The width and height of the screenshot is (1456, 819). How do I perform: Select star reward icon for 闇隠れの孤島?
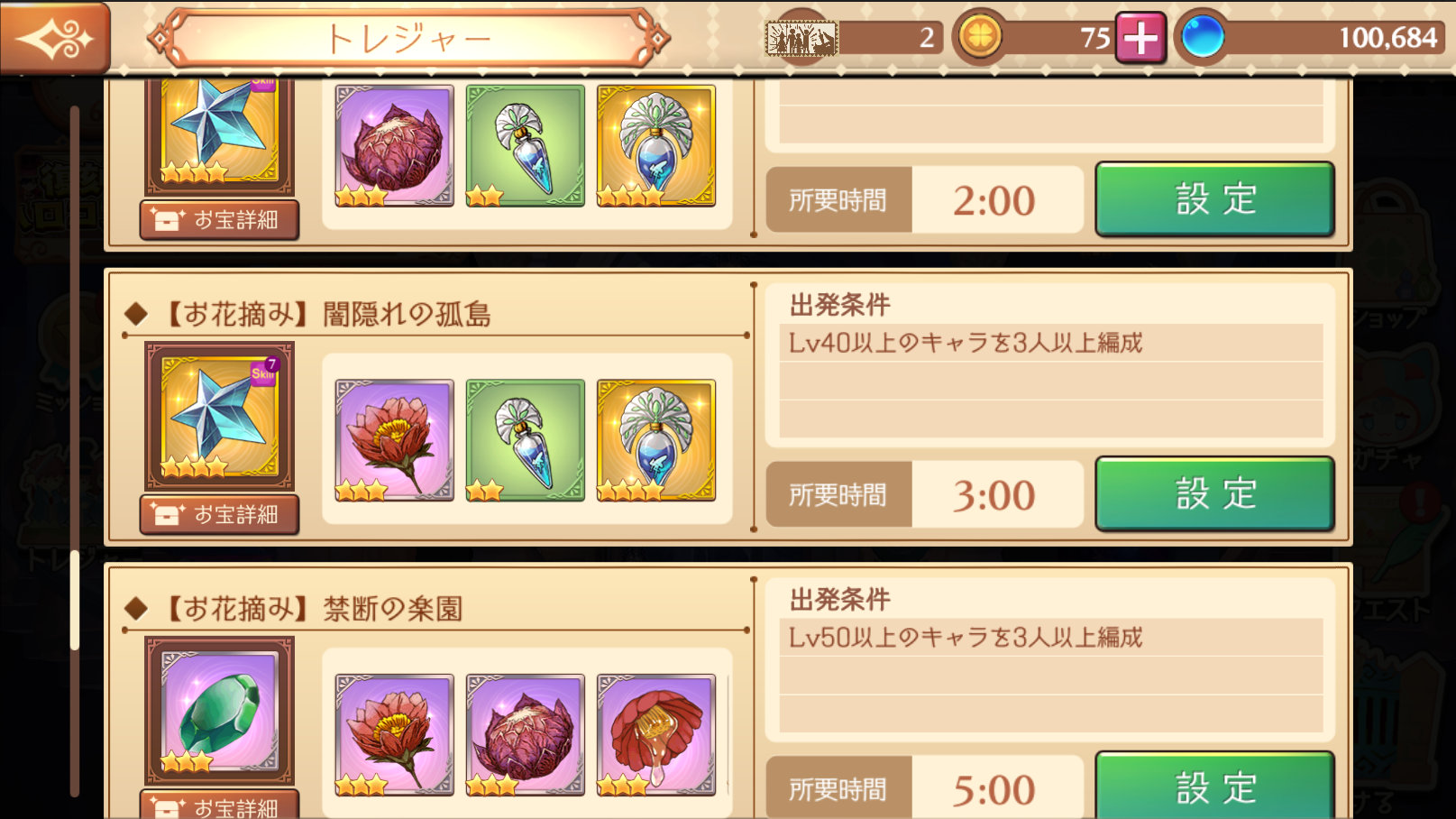point(219,416)
